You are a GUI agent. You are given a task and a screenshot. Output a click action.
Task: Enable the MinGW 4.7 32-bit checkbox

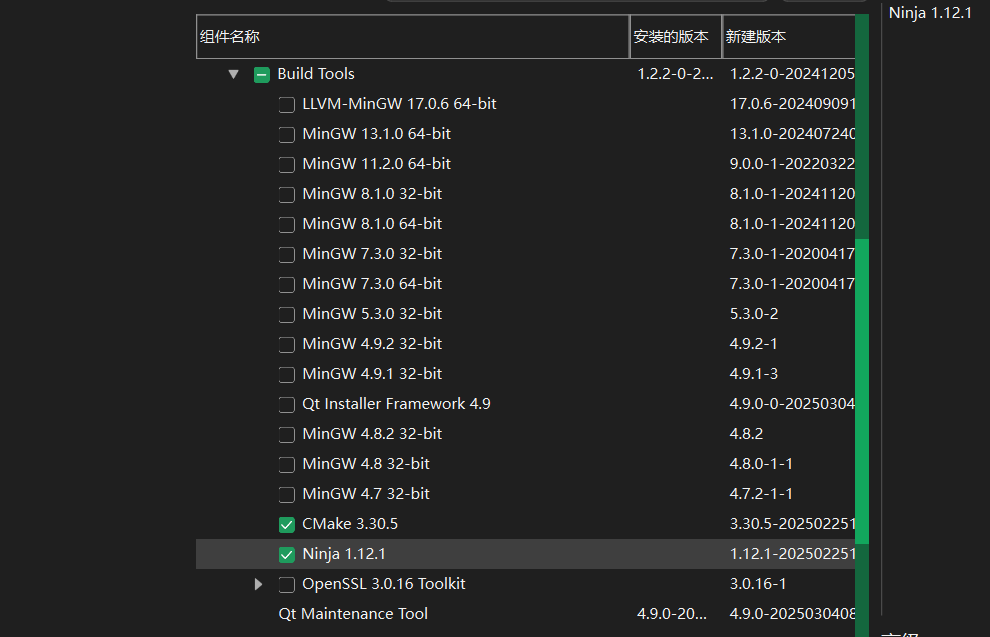[x=287, y=494]
